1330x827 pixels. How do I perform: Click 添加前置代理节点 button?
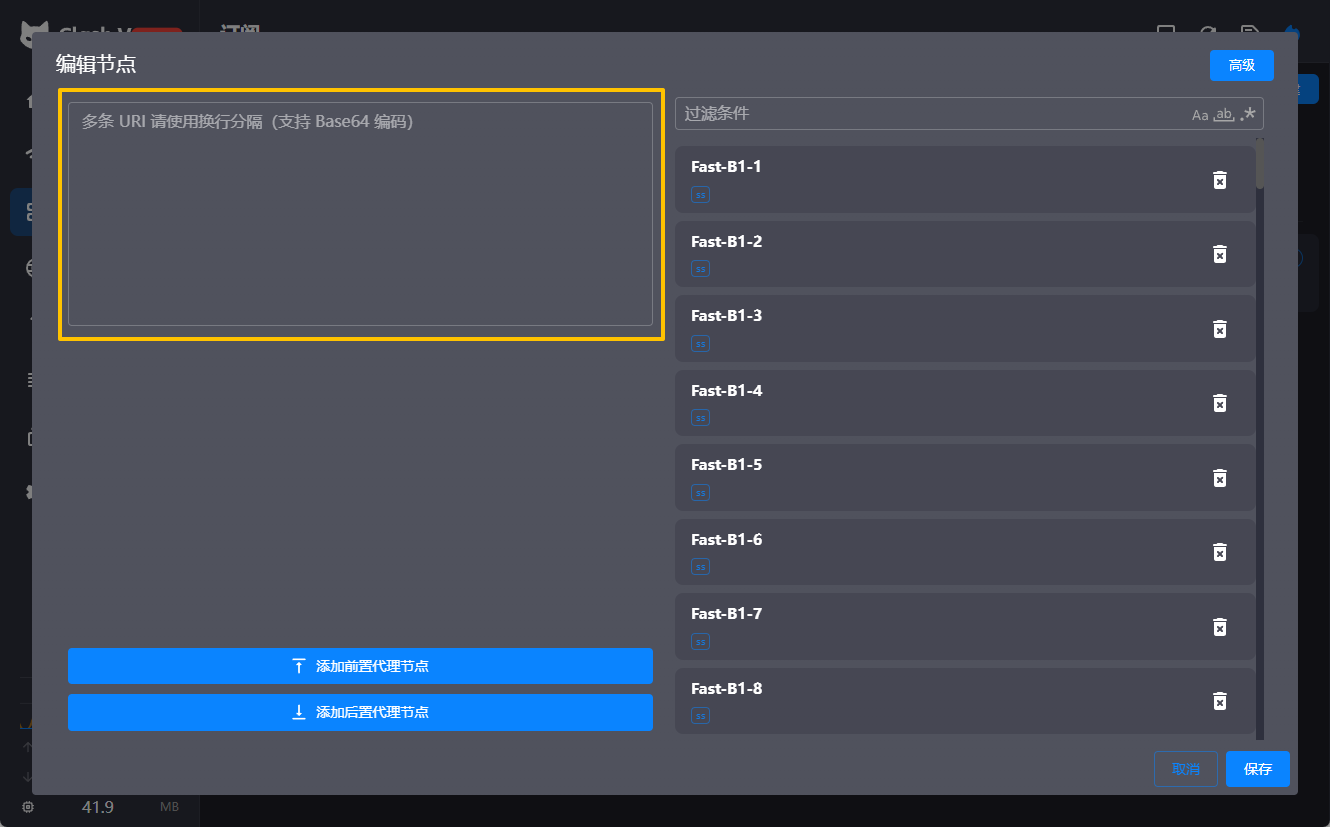point(360,666)
